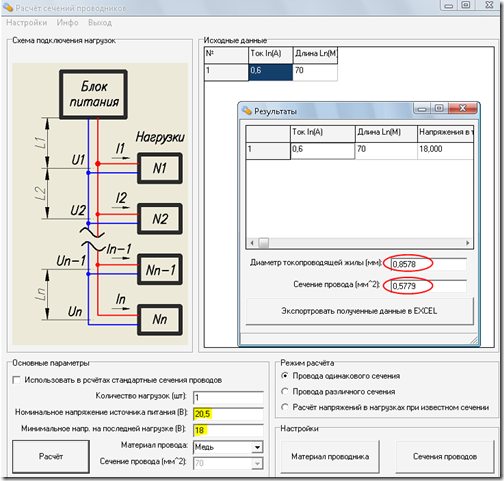Image resolution: width=504 pixels, height=481 pixels.
Task: Maximize the Результаты window
Action: click(x=439, y=108)
